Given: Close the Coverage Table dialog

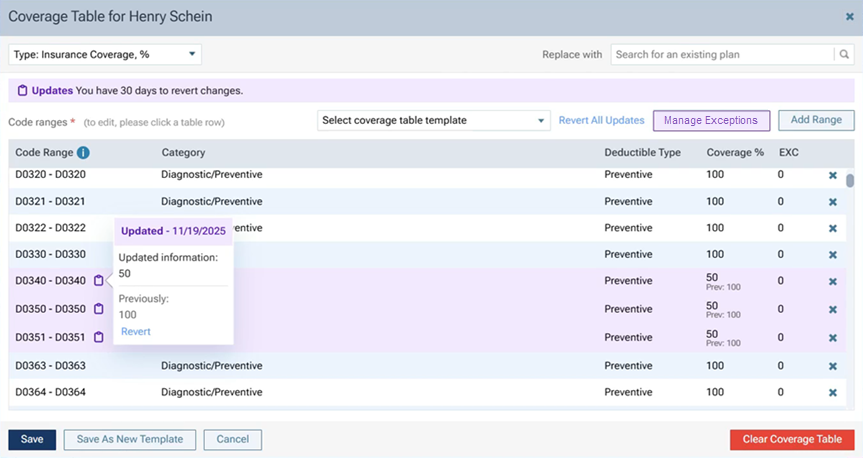Looking at the screenshot, I should point(849,17).
